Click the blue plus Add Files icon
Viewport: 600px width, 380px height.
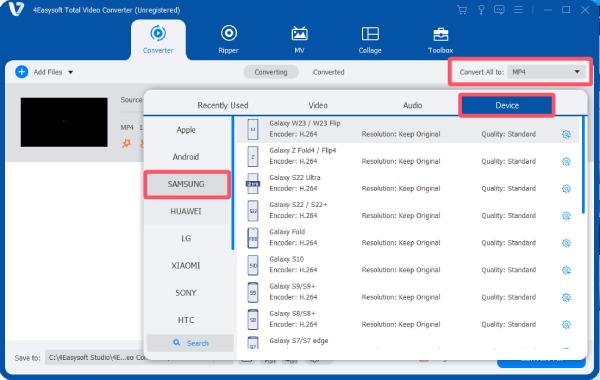tap(22, 72)
